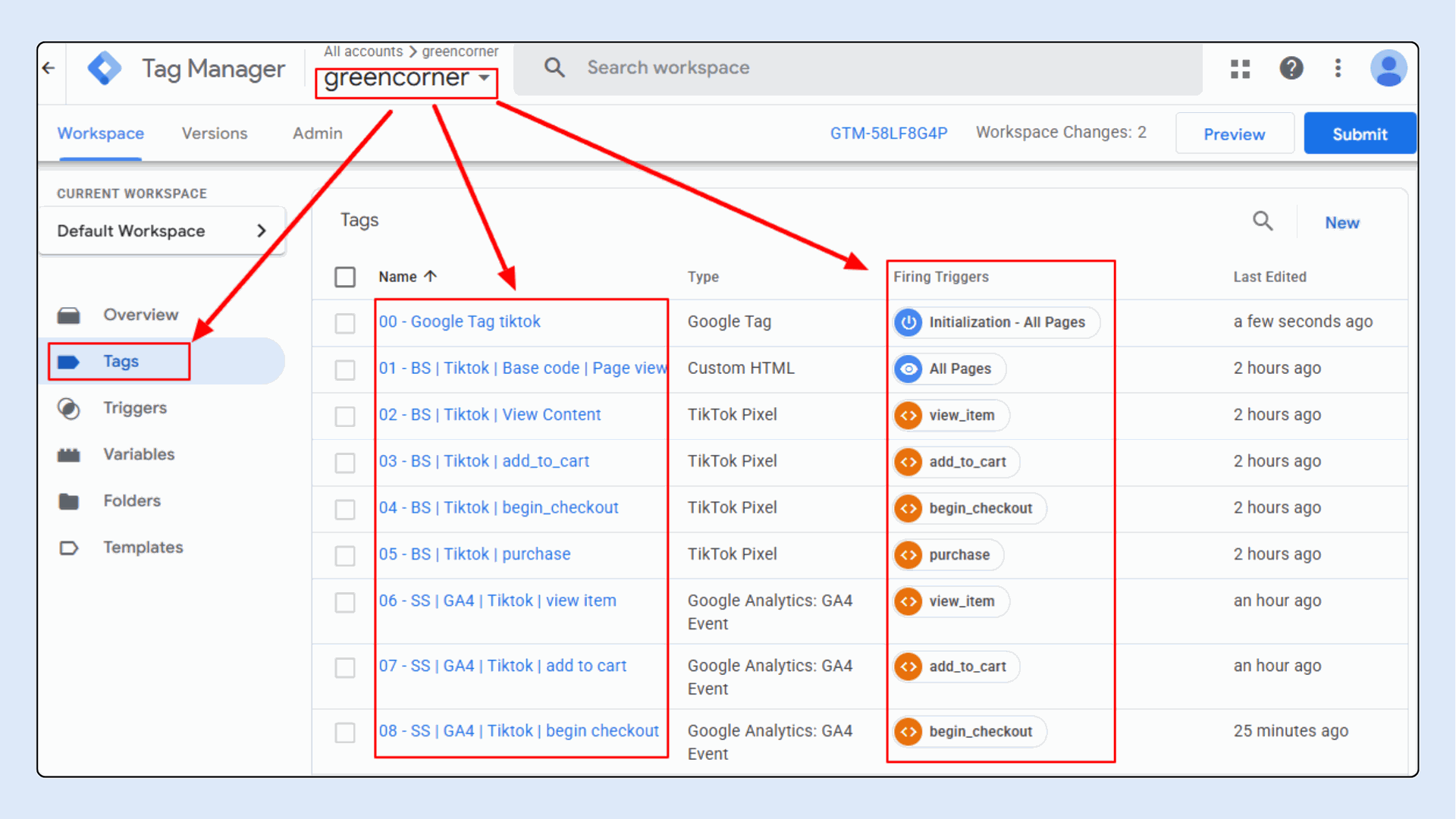
Task: Tick the select-all checkbox beside Name
Action: [345, 277]
